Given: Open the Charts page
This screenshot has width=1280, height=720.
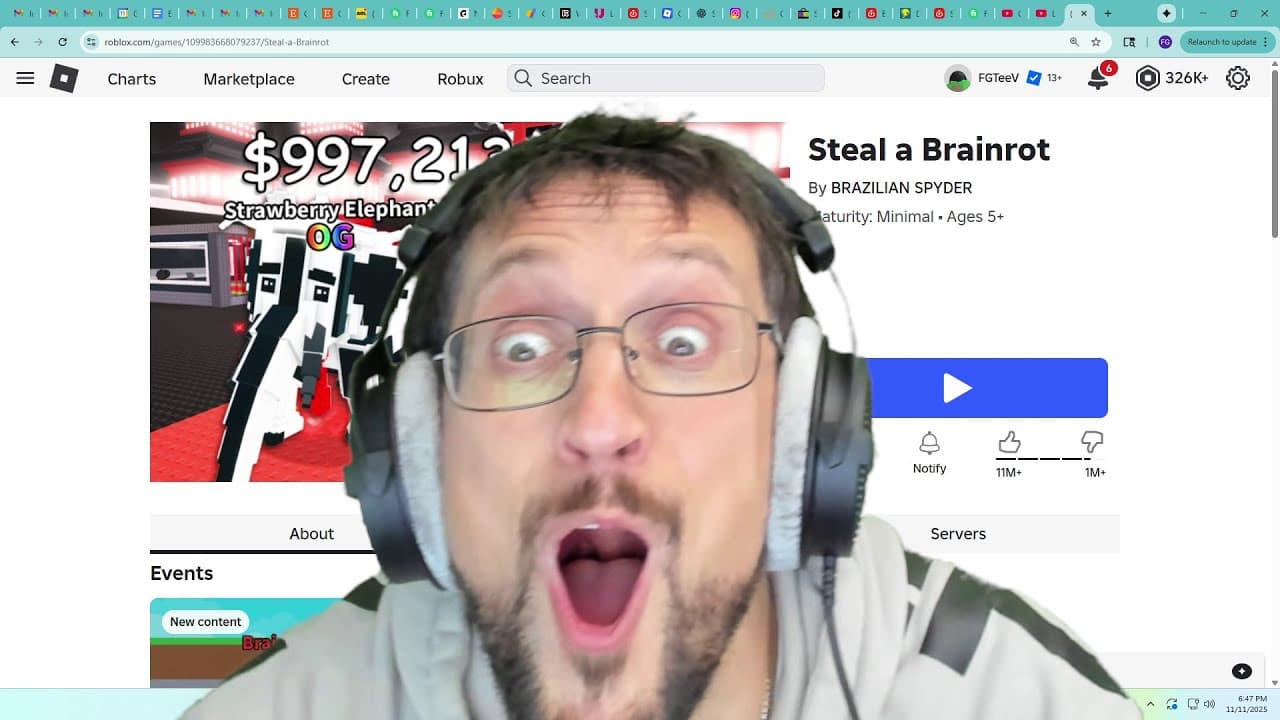Looking at the screenshot, I should (132, 79).
